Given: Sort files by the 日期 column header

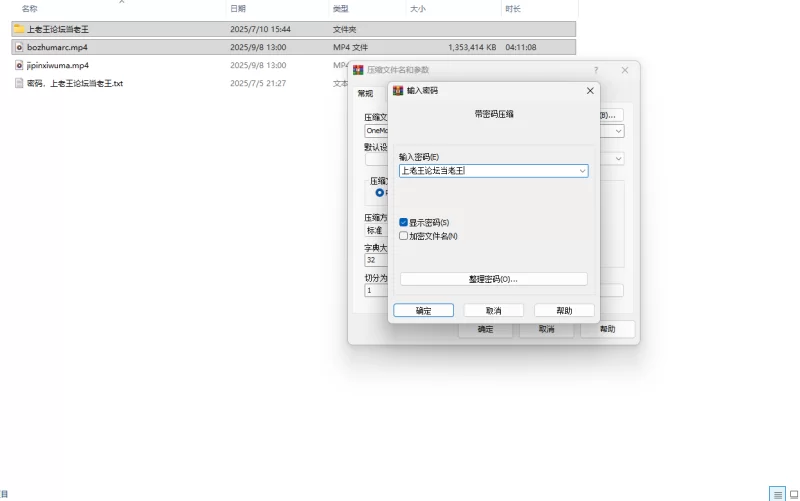Looking at the screenshot, I should (238, 9).
